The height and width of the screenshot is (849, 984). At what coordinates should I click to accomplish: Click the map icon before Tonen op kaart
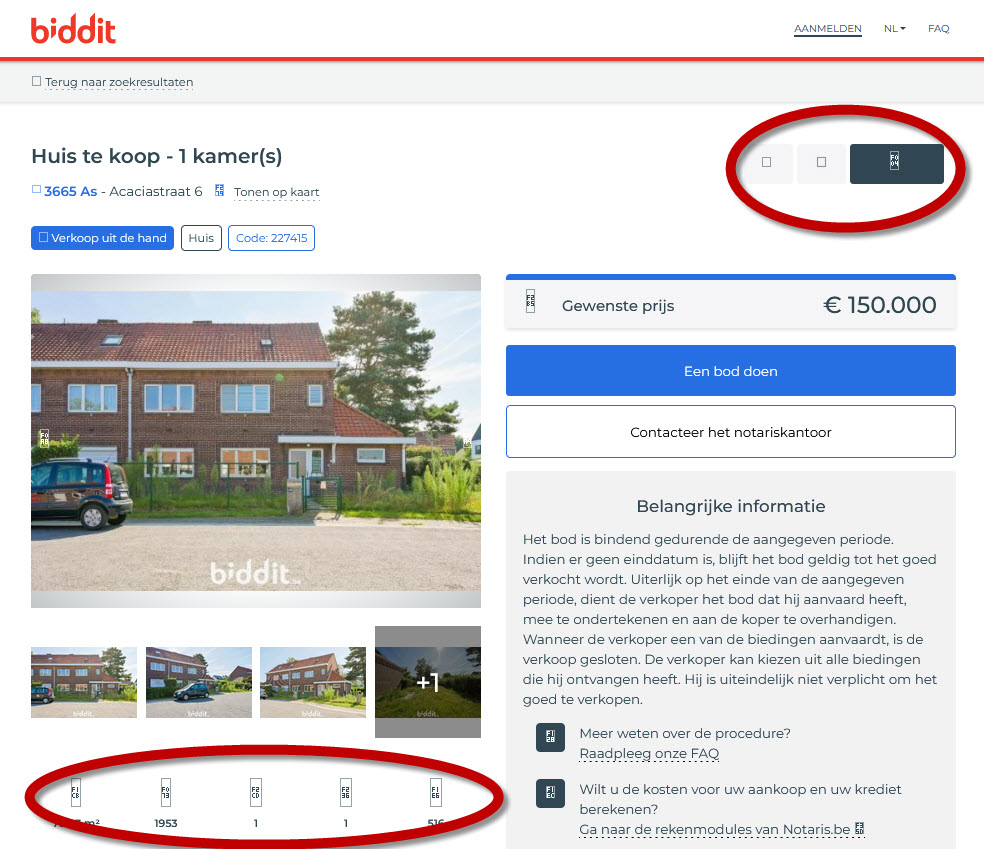click(x=219, y=190)
